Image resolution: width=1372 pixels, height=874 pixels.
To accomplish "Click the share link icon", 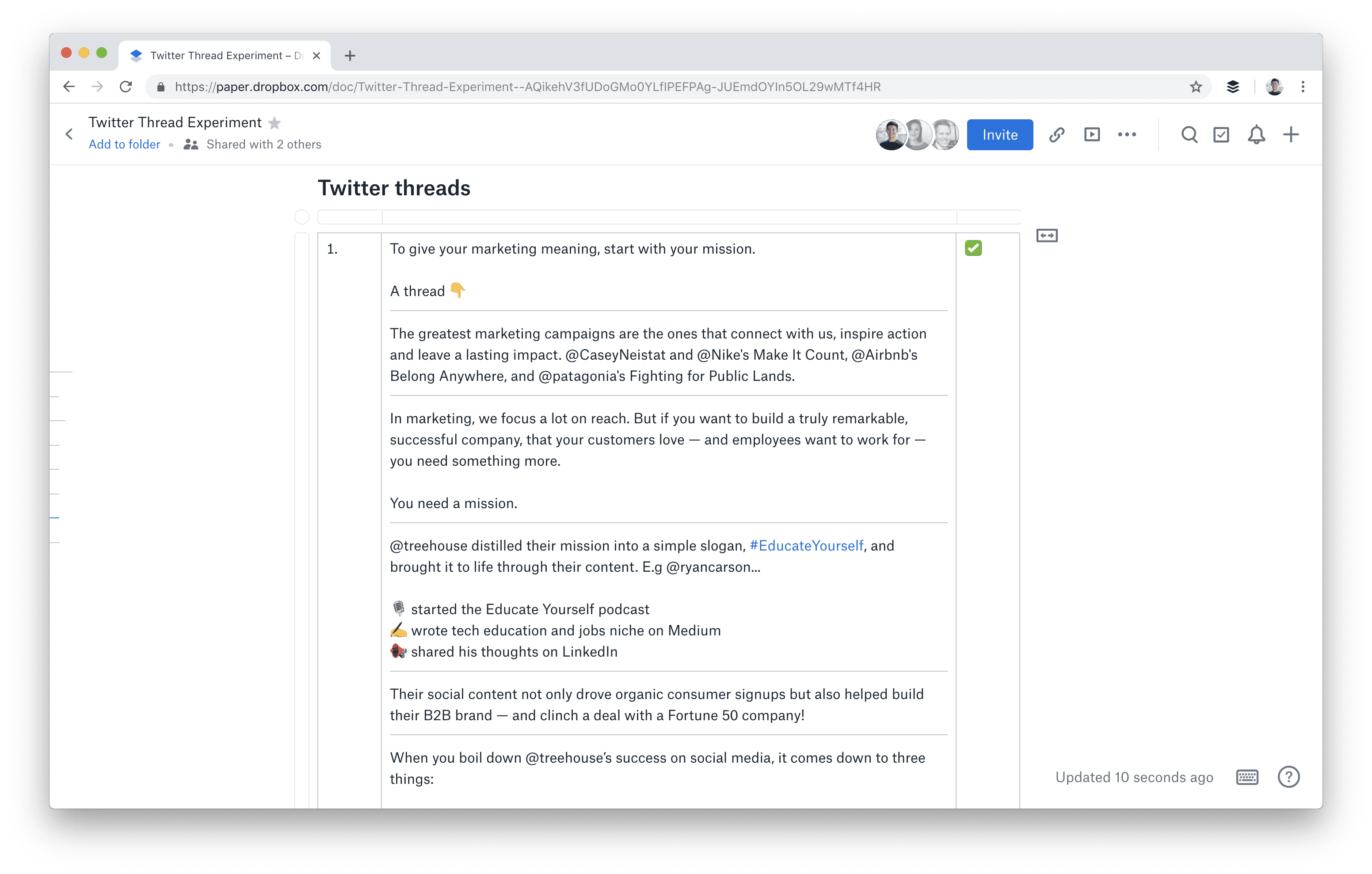I will click(1056, 134).
